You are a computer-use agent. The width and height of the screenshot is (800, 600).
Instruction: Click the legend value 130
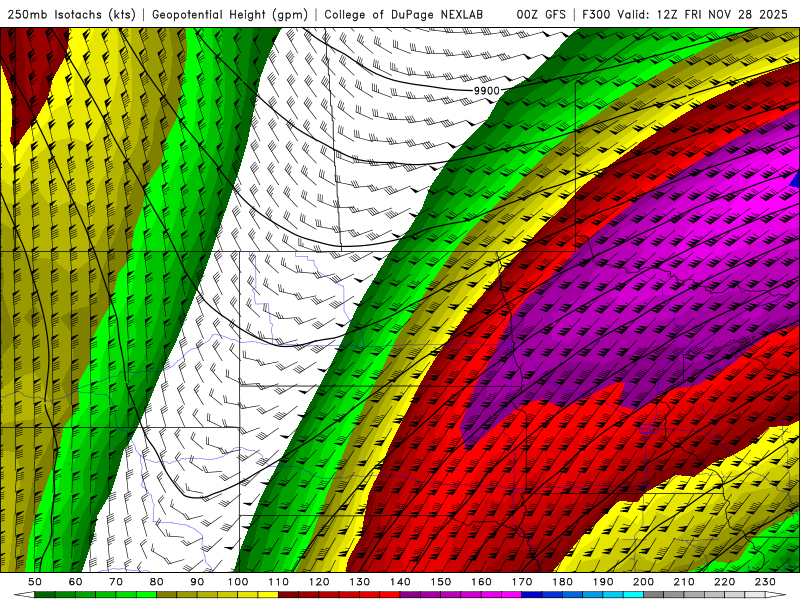click(x=360, y=582)
